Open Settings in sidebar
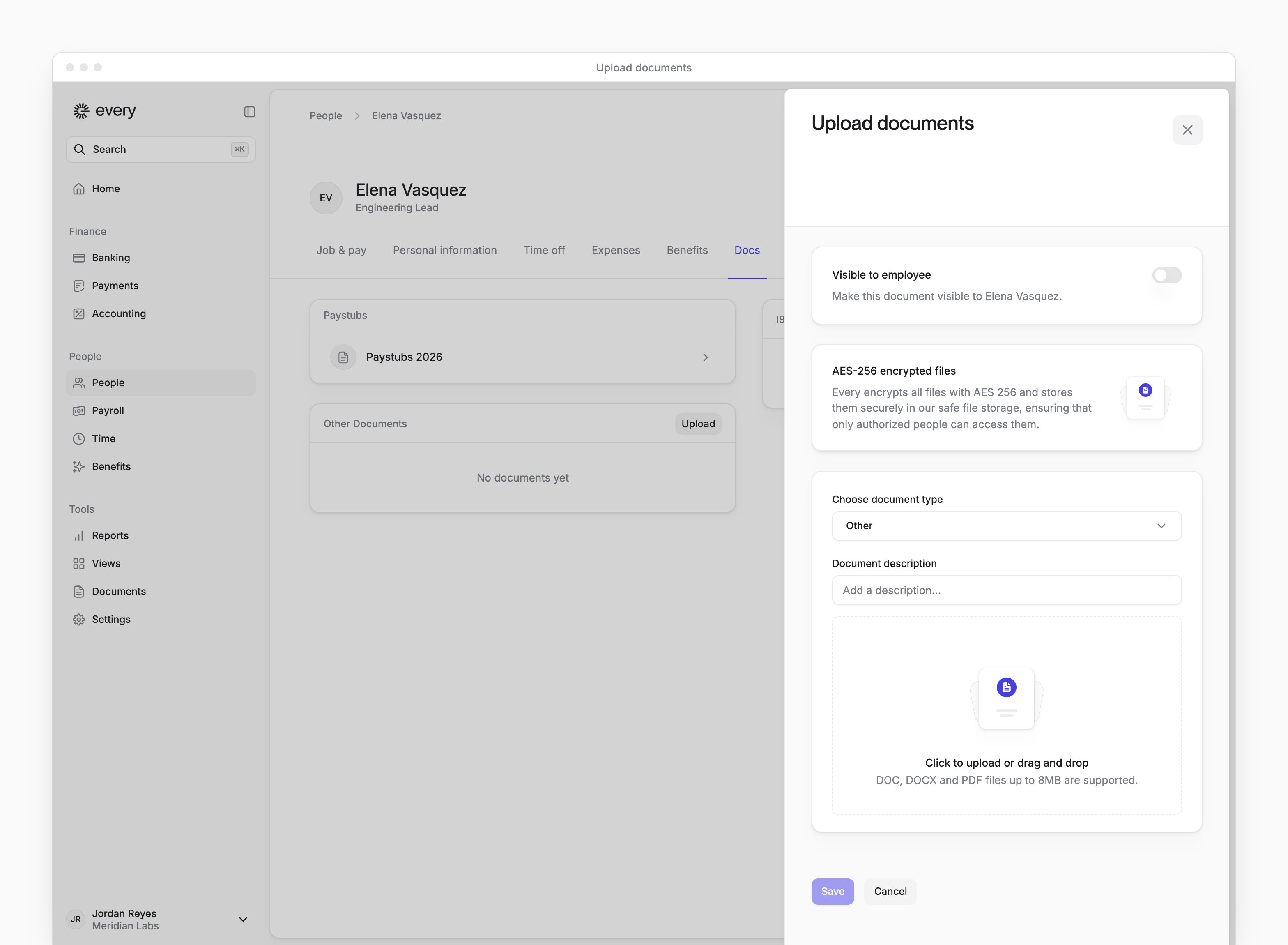This screenshot has height=945, width=1288. [161, 620]
